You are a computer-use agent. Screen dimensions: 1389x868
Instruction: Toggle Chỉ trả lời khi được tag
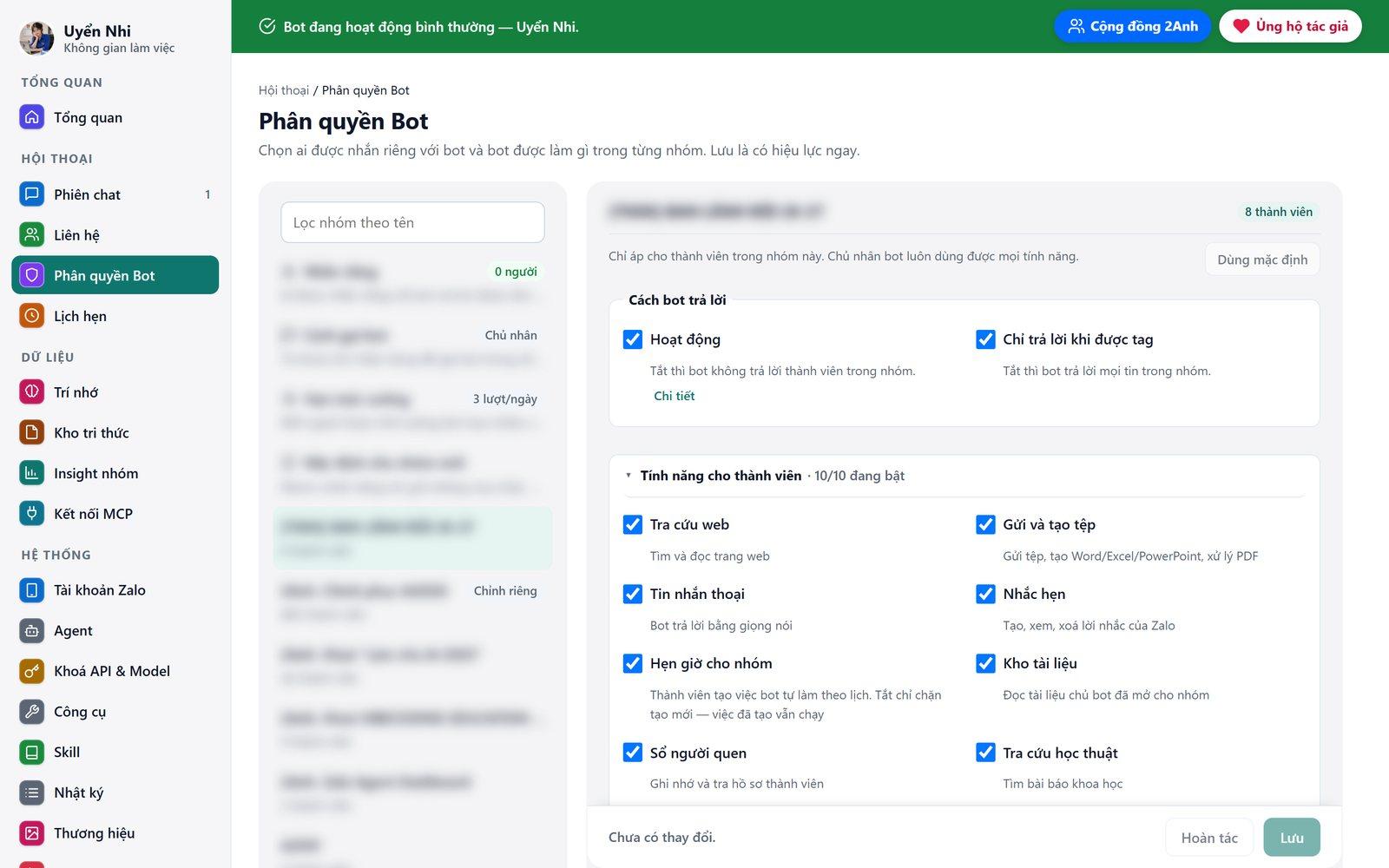[x=985, y=339]
